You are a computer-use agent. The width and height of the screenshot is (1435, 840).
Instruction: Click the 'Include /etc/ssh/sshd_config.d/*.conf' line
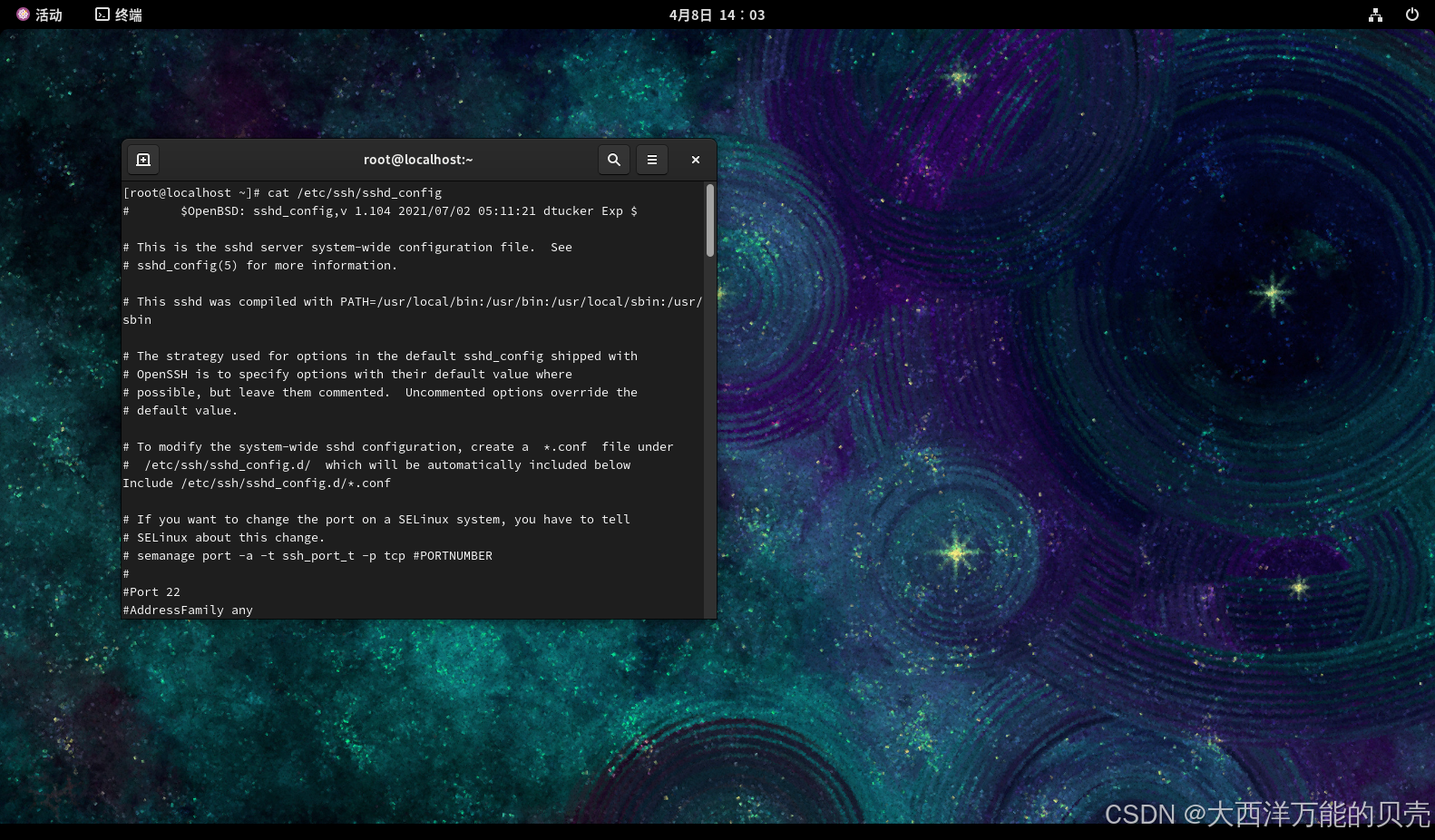point(257,483)
